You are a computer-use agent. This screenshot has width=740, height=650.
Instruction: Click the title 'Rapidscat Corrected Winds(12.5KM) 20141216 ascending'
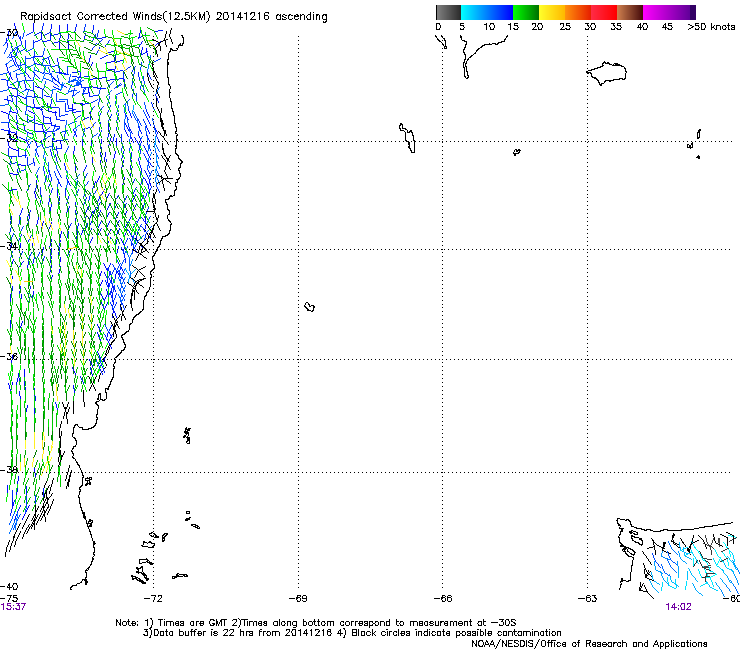pos(174,16)
